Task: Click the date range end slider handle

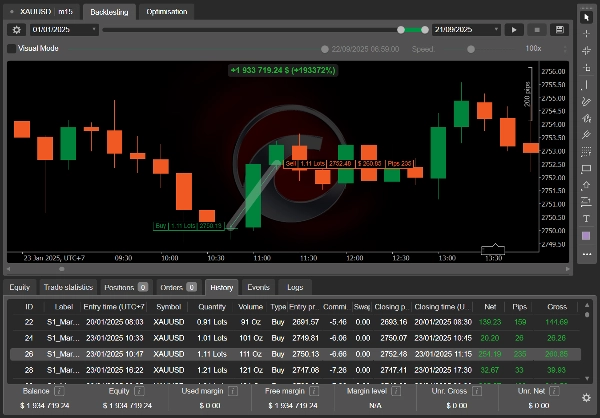Action: pyautogui.click(x=425, y=29)
